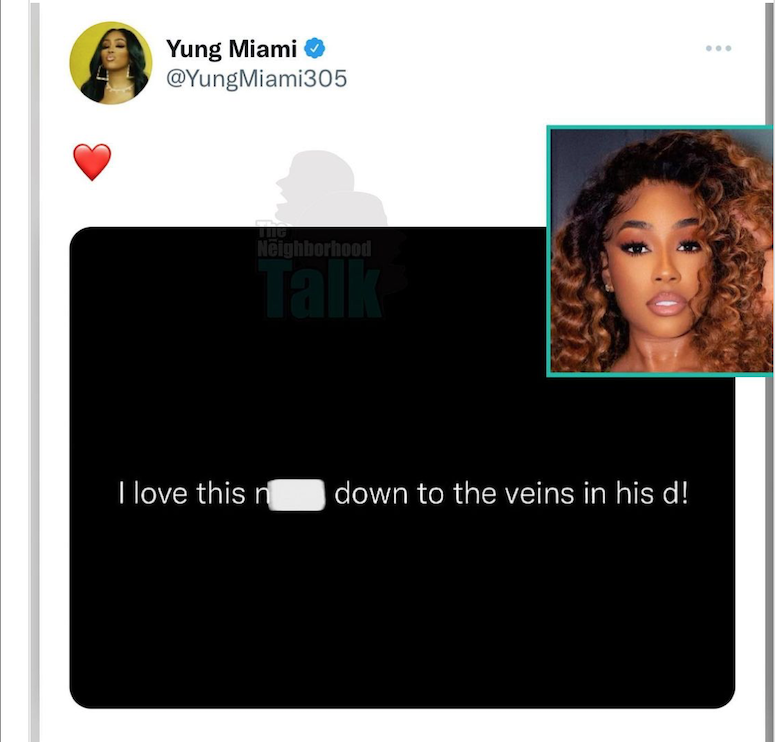
Task: Click the small "The" watermark word
Action: 272,230
